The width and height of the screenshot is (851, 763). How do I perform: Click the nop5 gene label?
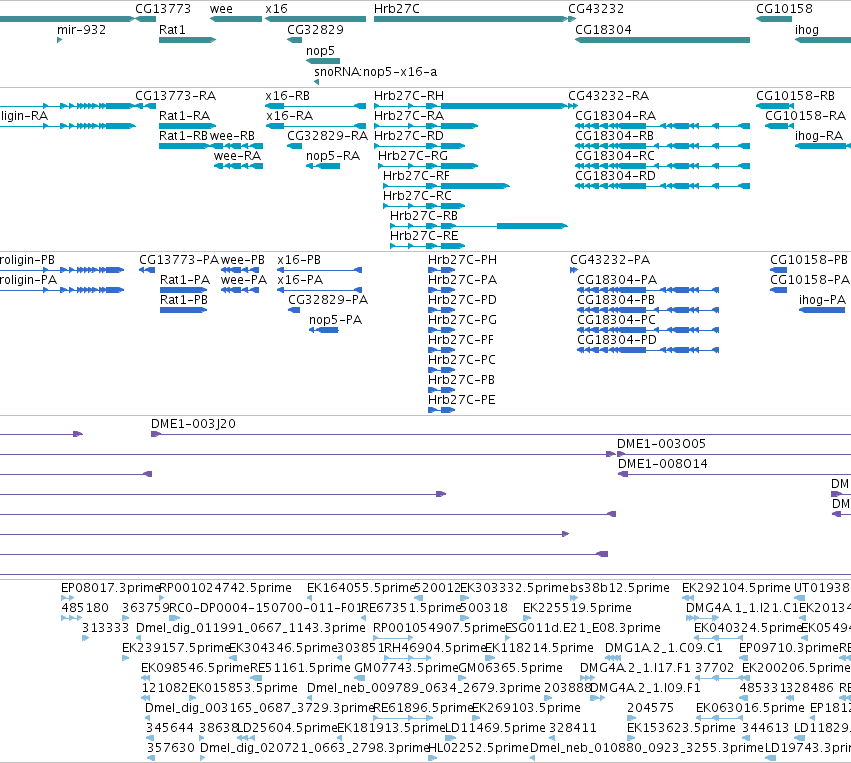coord(320,50)
